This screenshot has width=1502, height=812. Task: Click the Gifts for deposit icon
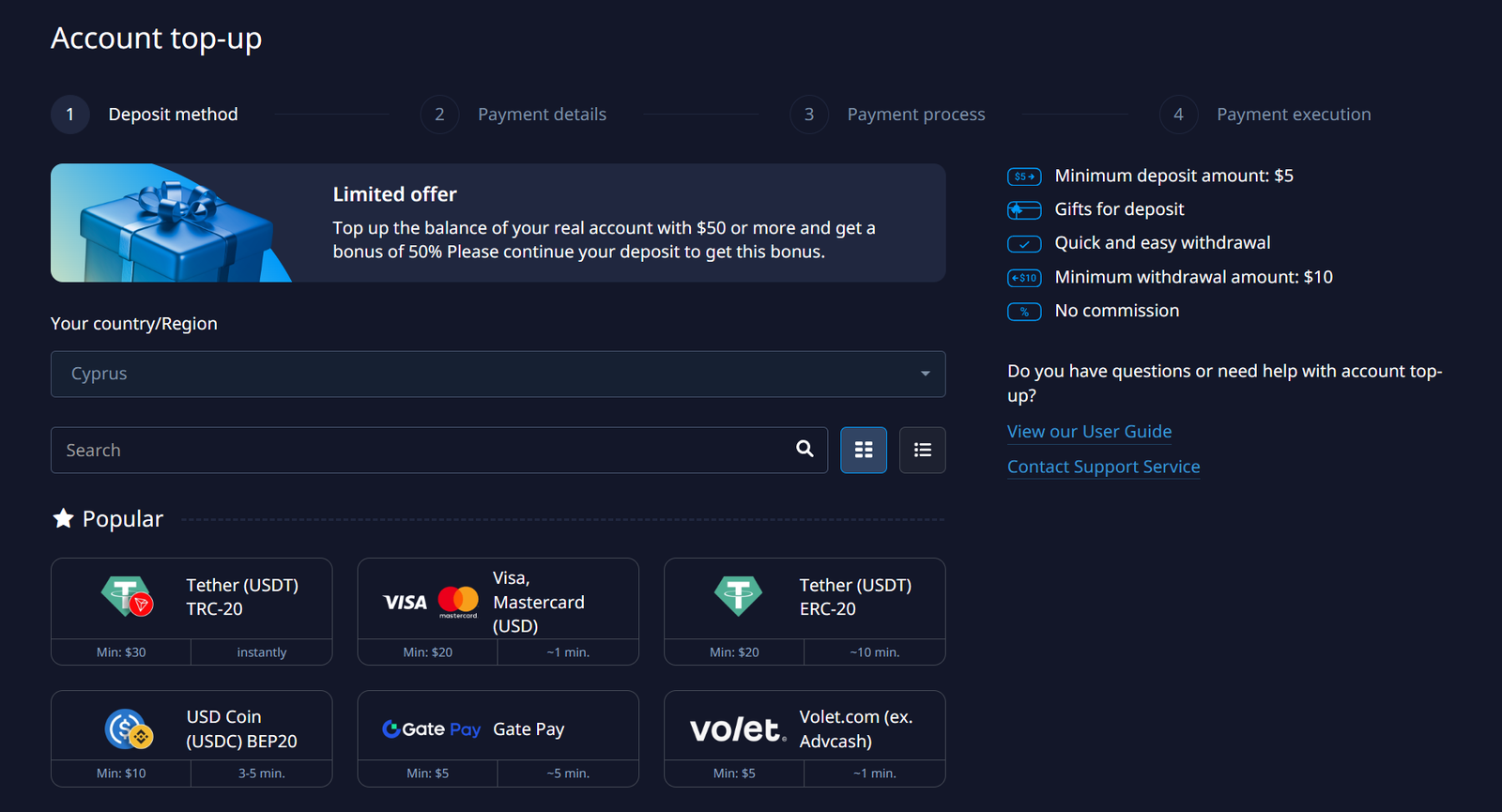point(1024,209)
